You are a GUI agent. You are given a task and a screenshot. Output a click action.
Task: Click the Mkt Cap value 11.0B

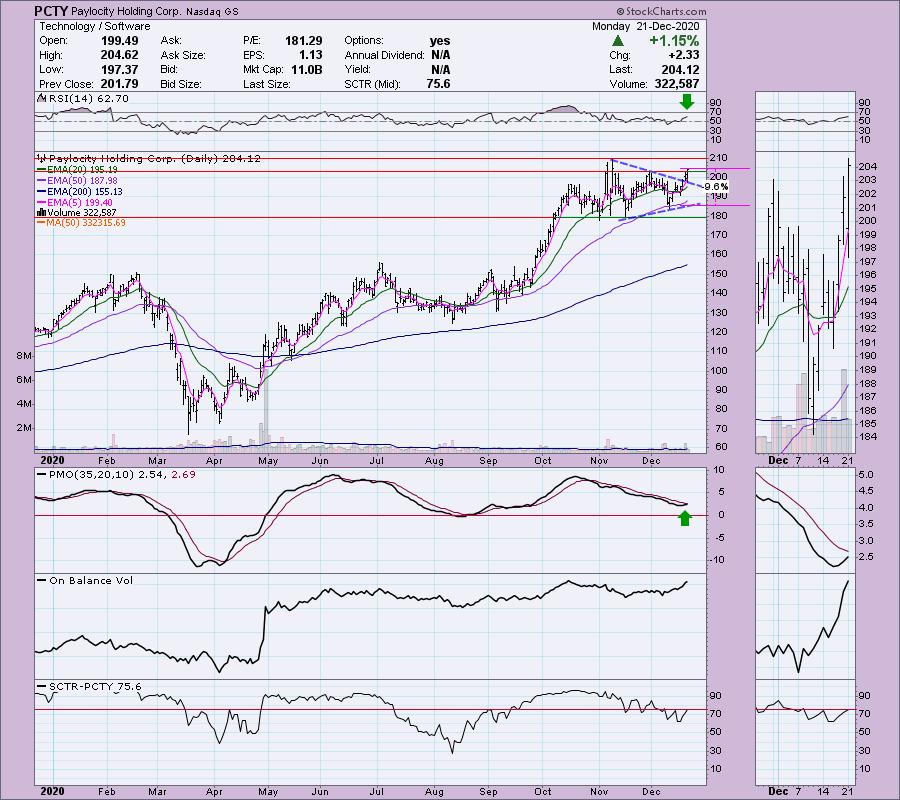click(x=306, y=69)
